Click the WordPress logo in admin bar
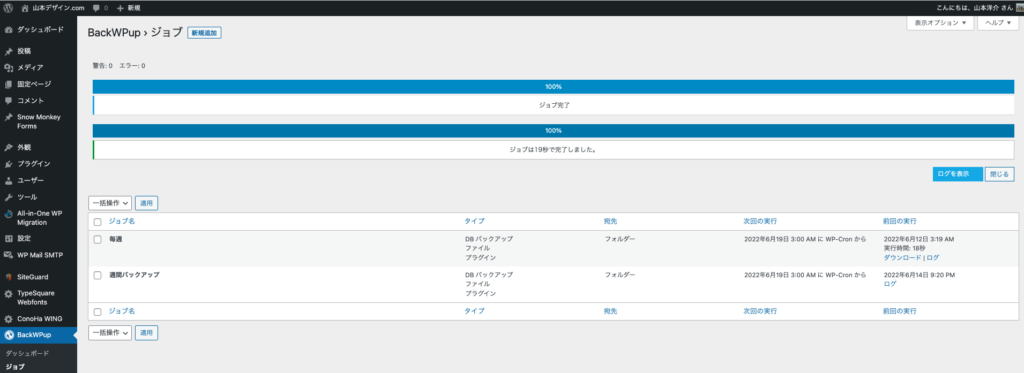The image size is (1024, 373). (8, 8)
